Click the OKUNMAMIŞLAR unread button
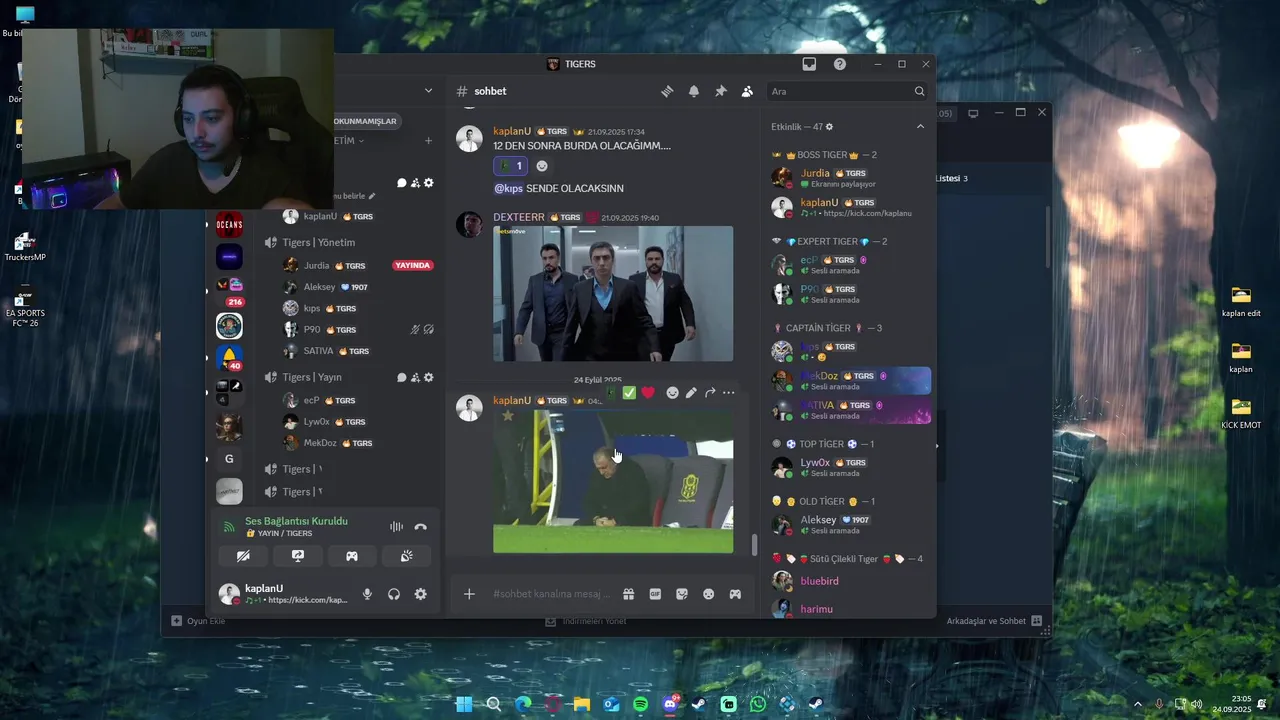The image size is (1280, 720). coord(366,121)
